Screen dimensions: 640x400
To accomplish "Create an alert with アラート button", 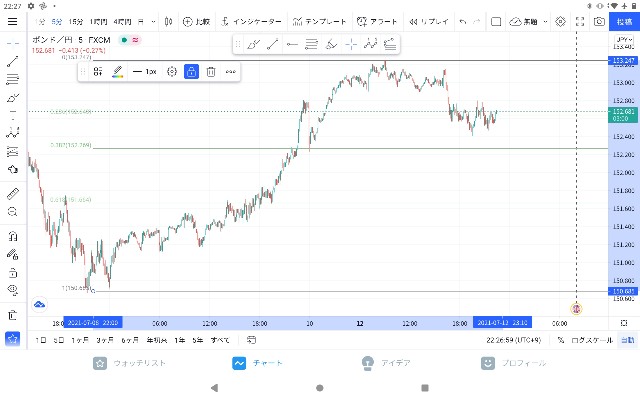I will [377, 22].
